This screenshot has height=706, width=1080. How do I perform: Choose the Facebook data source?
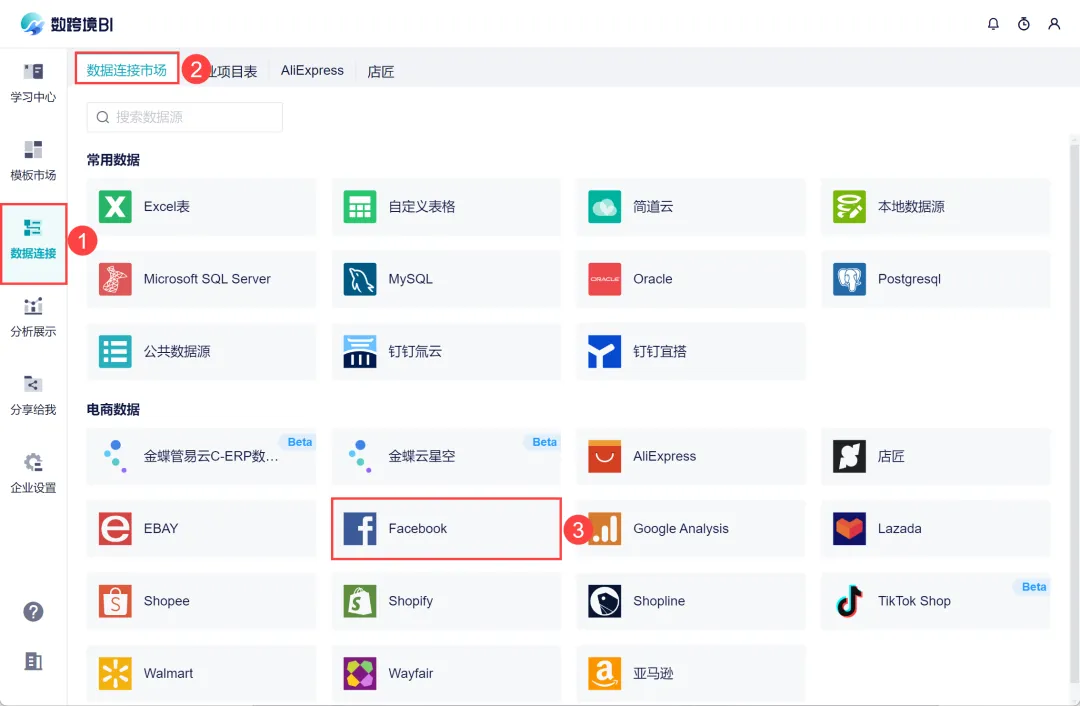coord(446,529)
